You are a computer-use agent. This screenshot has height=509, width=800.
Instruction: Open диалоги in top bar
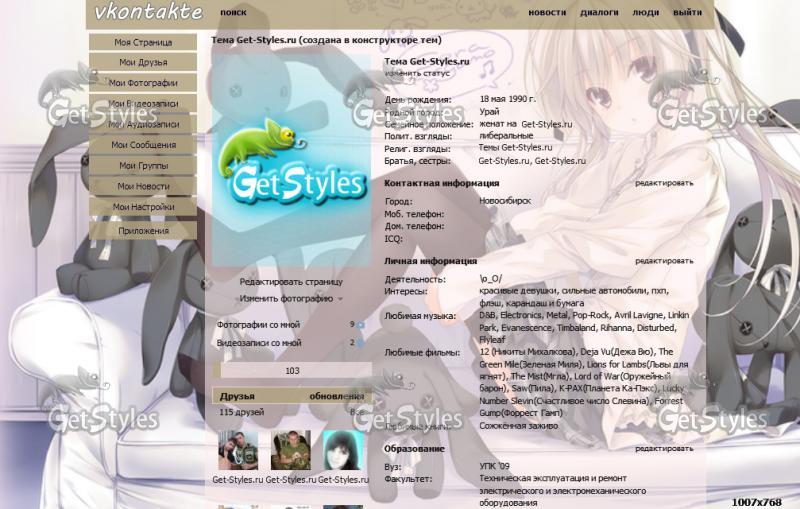(599, 12)
